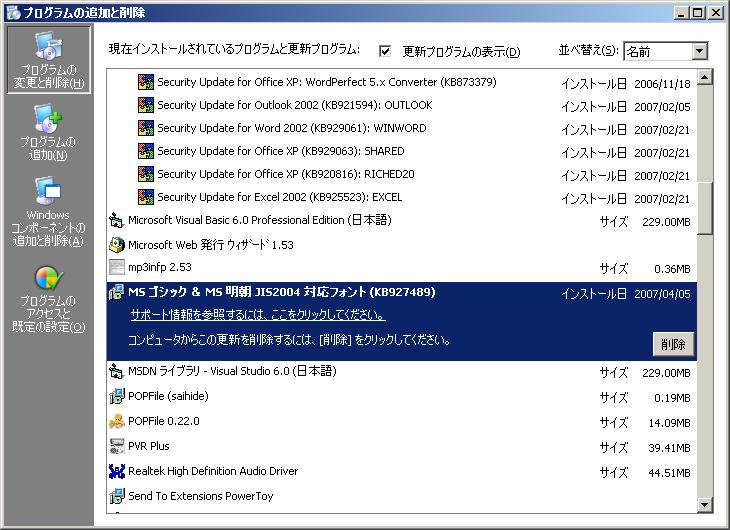Click the Realtek High Definition Audio Driver icon
This screenshot has width=730, height=530.
[x=117, y=471]
